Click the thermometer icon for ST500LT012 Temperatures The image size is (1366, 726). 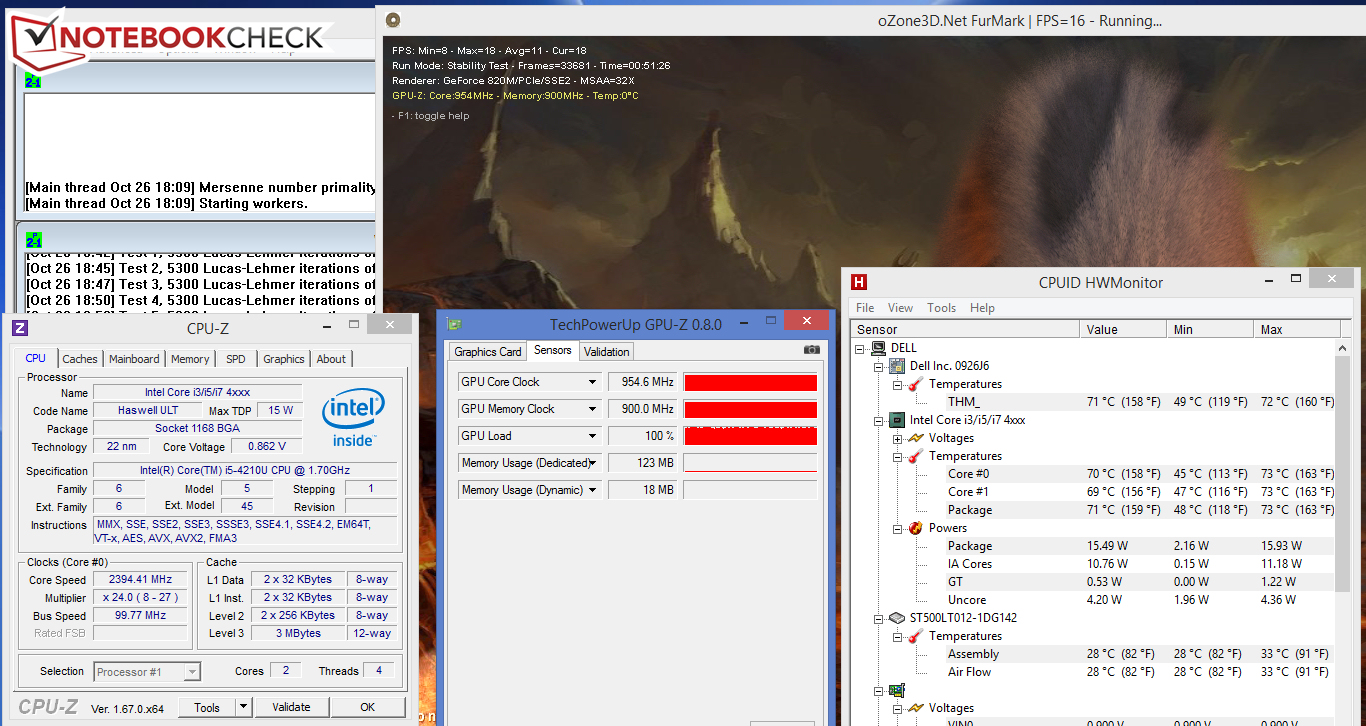(915, 636)
